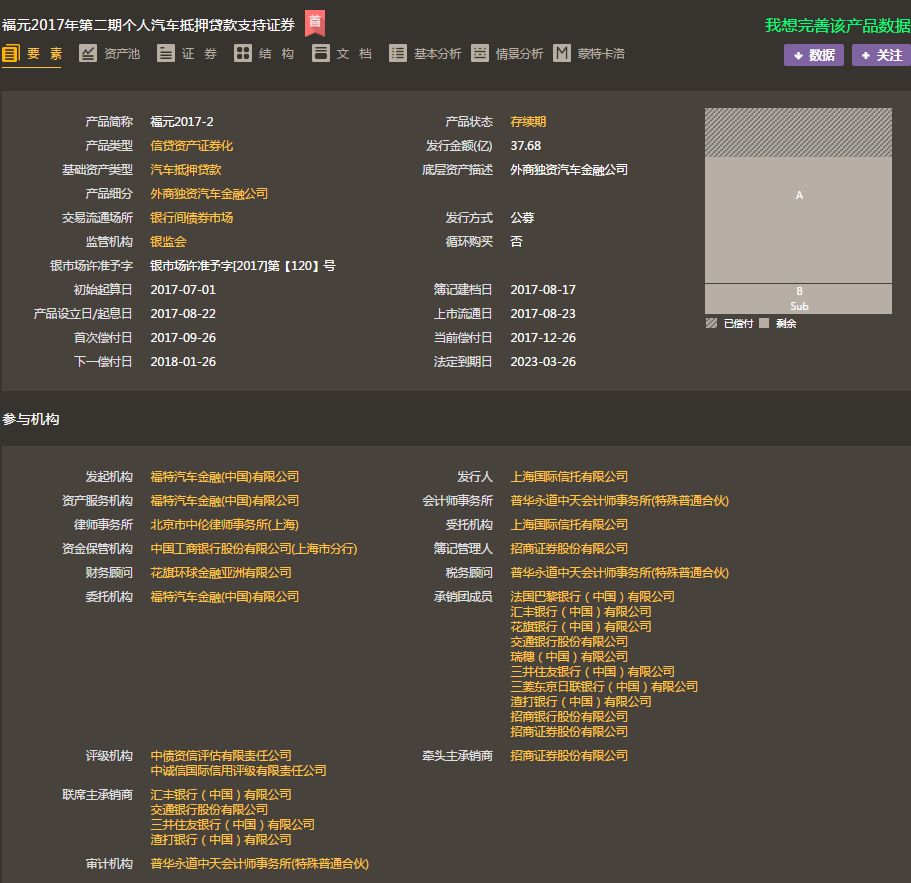
Task: Click the 文档 archive icon
Action: click(x=321, y=53)
